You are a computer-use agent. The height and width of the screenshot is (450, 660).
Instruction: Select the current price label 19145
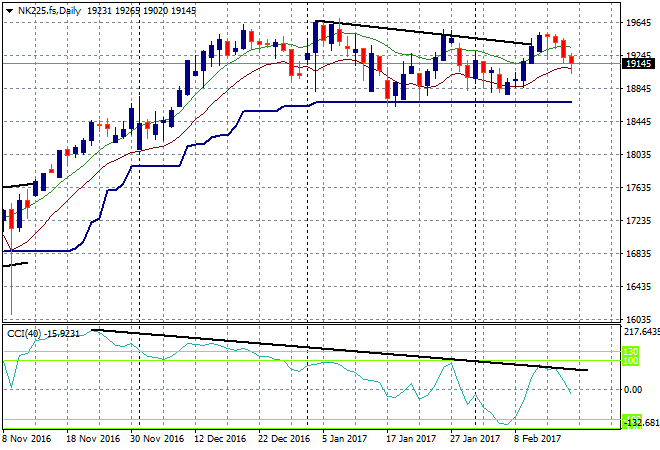[639, 64]
